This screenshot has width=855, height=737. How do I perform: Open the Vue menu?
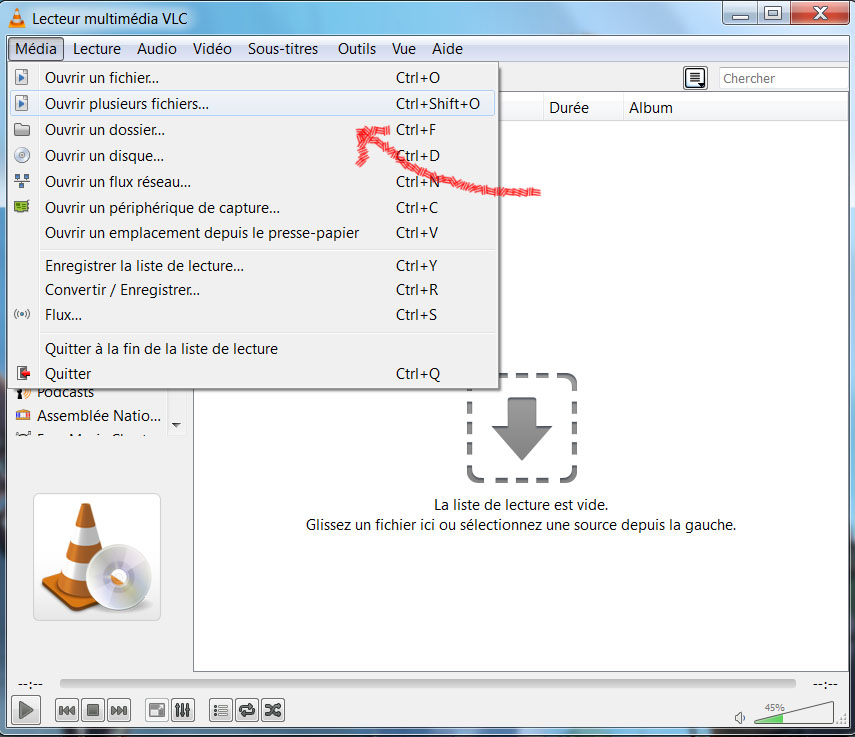point(404,49)
